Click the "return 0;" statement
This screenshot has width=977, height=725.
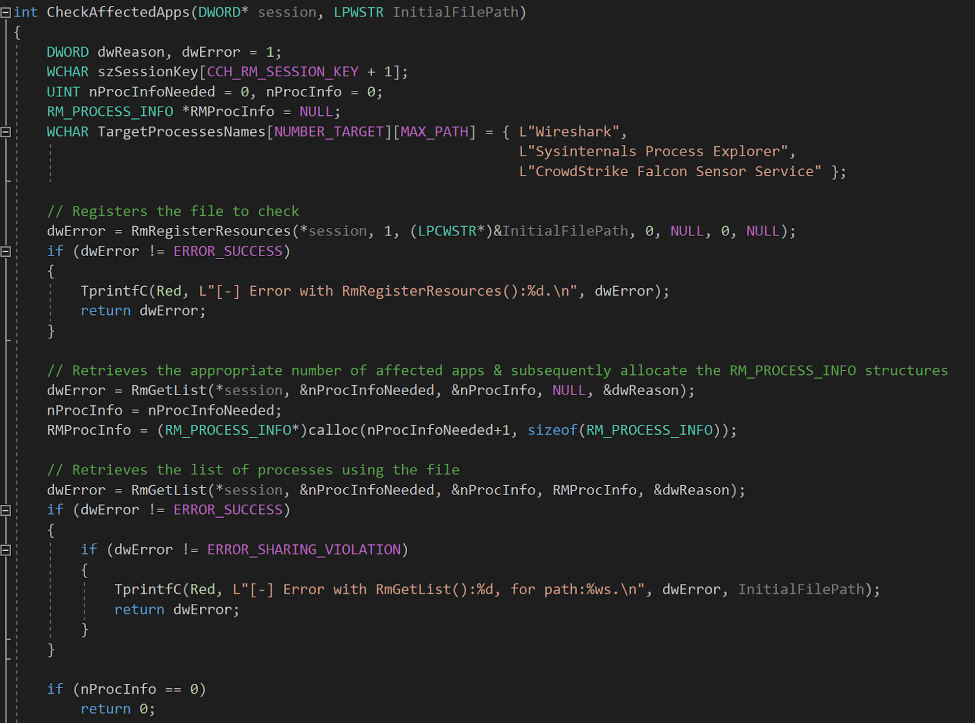[118, 709]
